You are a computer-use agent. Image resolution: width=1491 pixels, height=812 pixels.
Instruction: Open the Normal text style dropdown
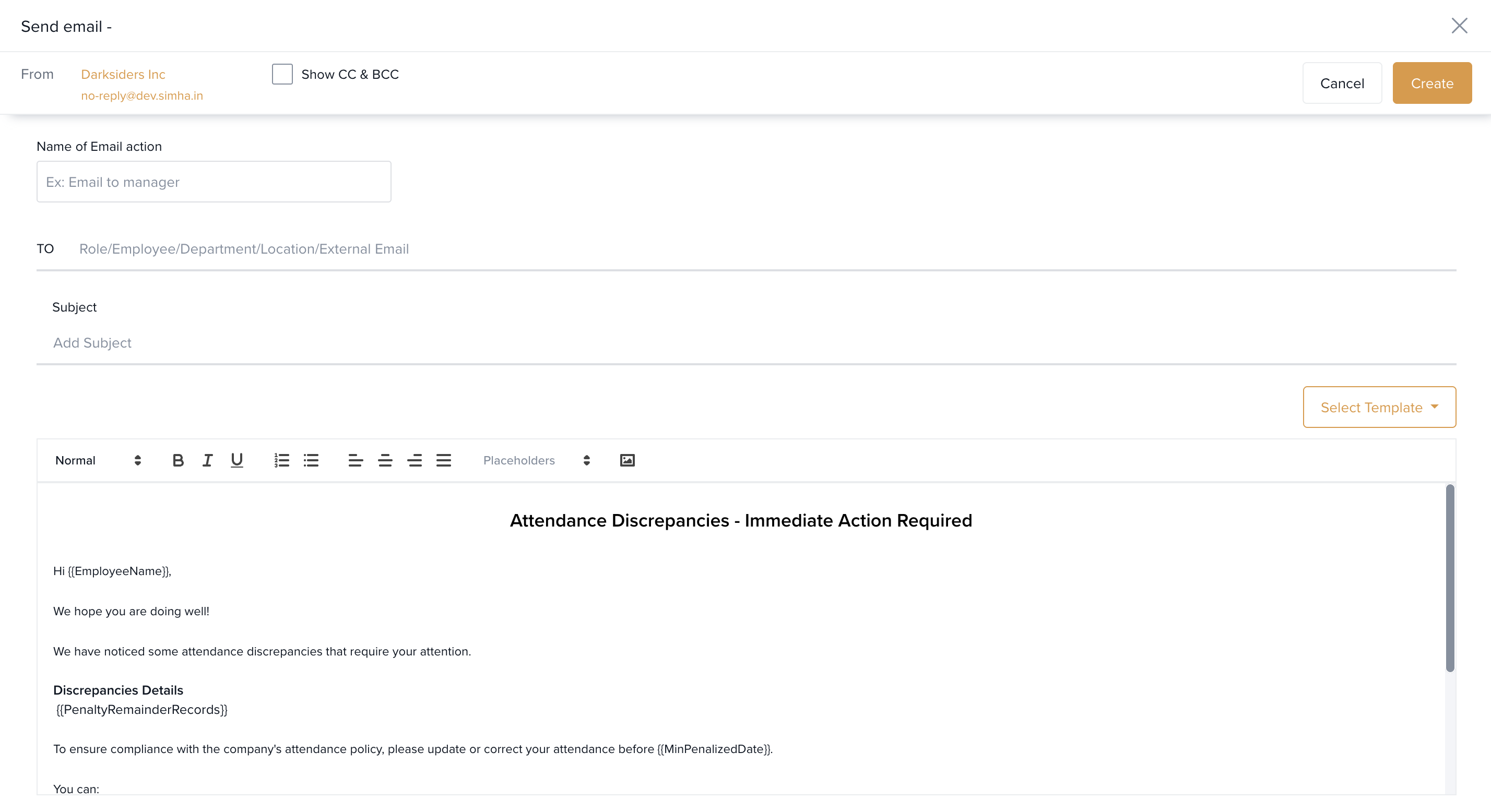pos(98,460)
